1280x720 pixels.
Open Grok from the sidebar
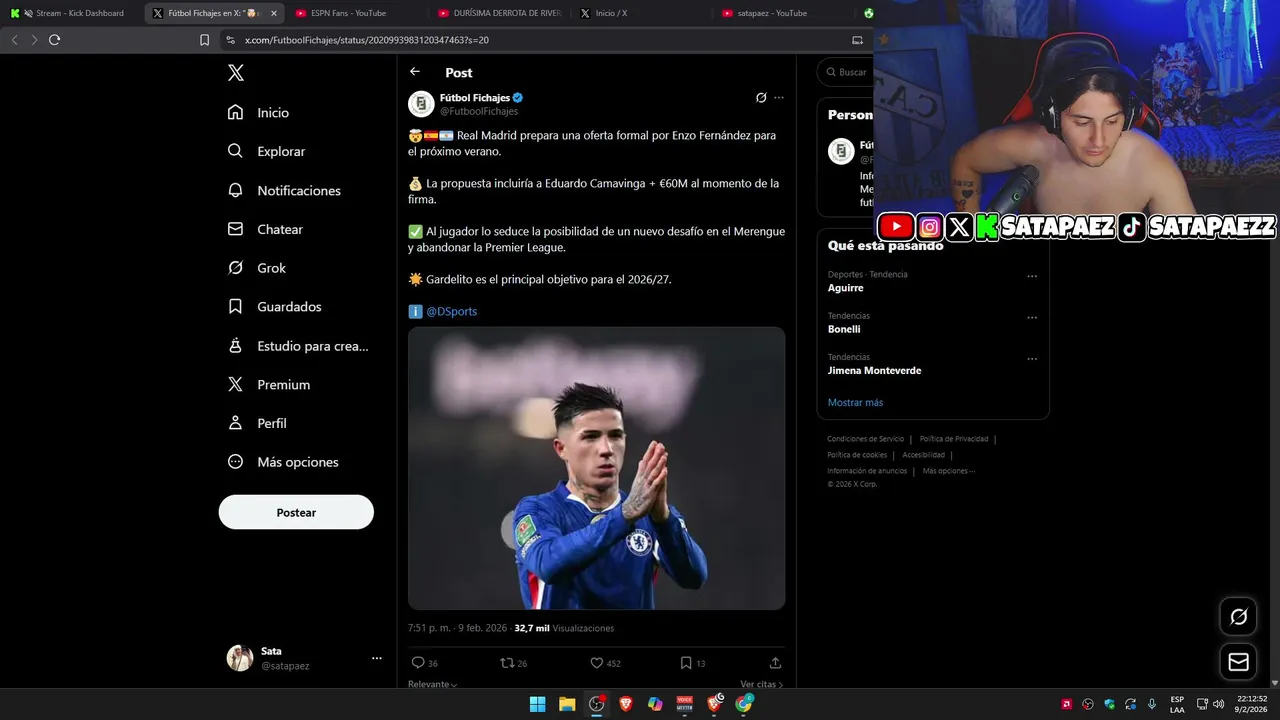click(x=257, y=268)
